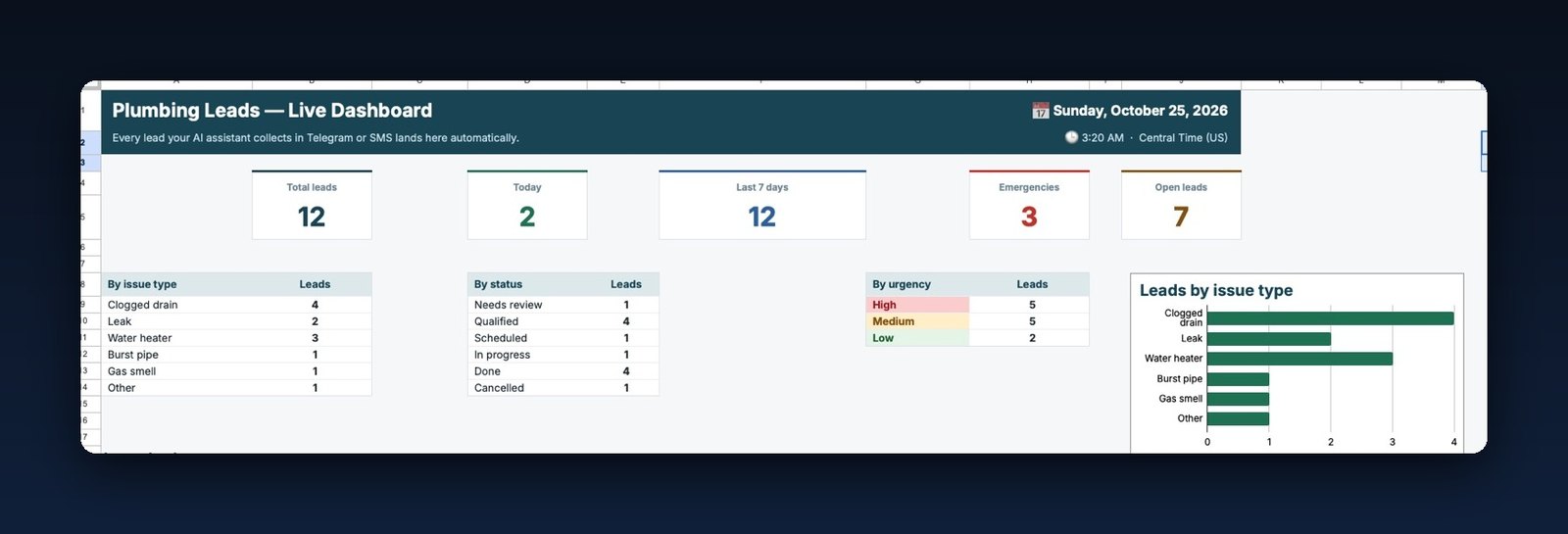Click the Clogged drain bar in the chart

(x=1331, y=318)
